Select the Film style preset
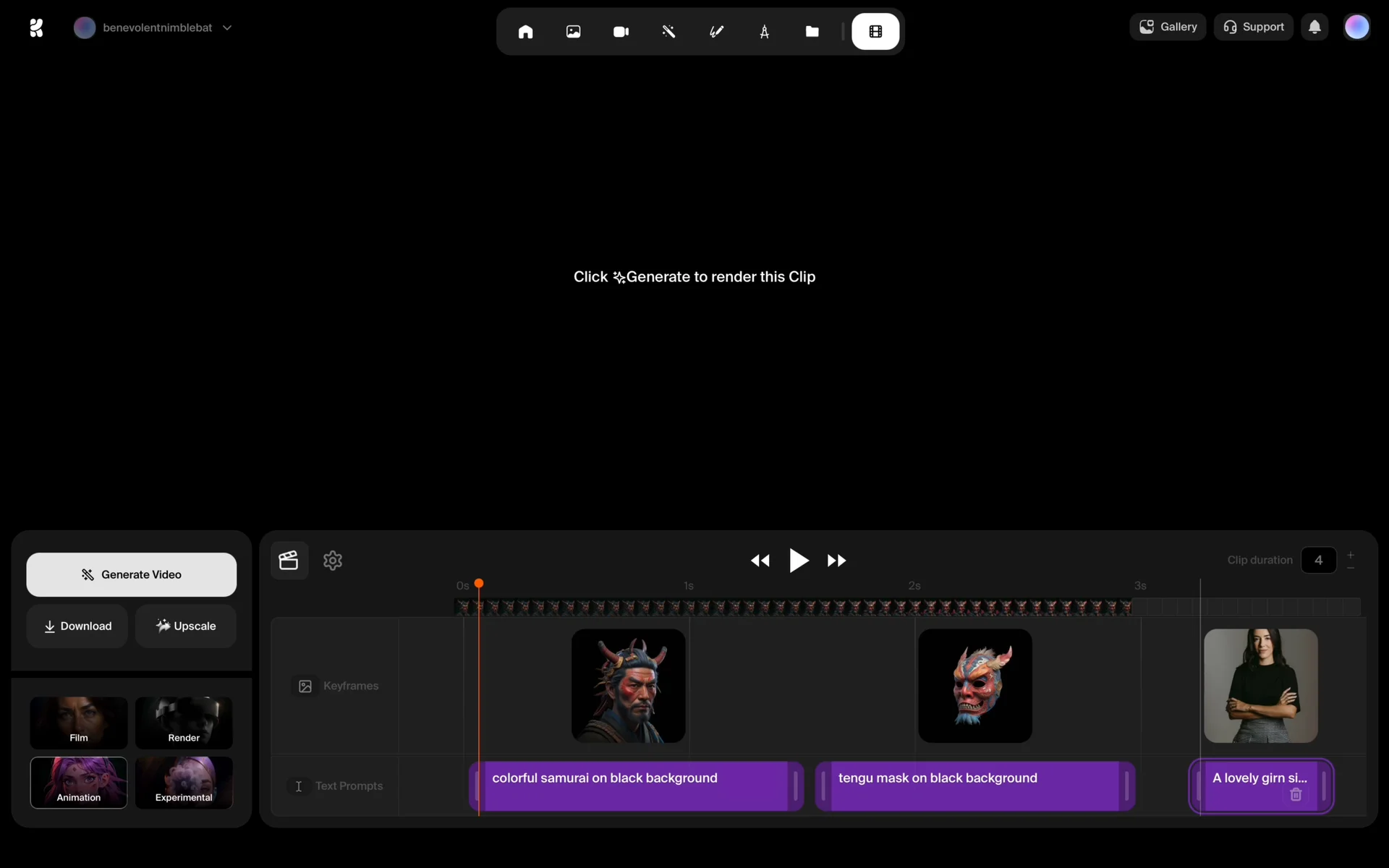 coord(79,723)
